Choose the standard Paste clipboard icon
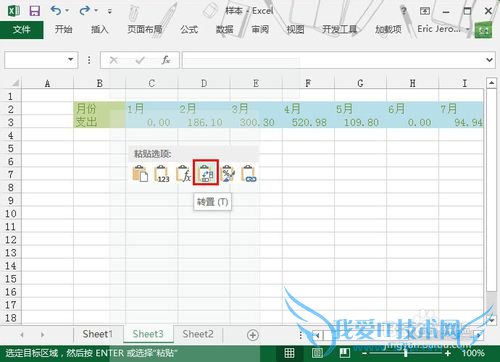This screenshot has width=500, height=362. click(140, 173)
